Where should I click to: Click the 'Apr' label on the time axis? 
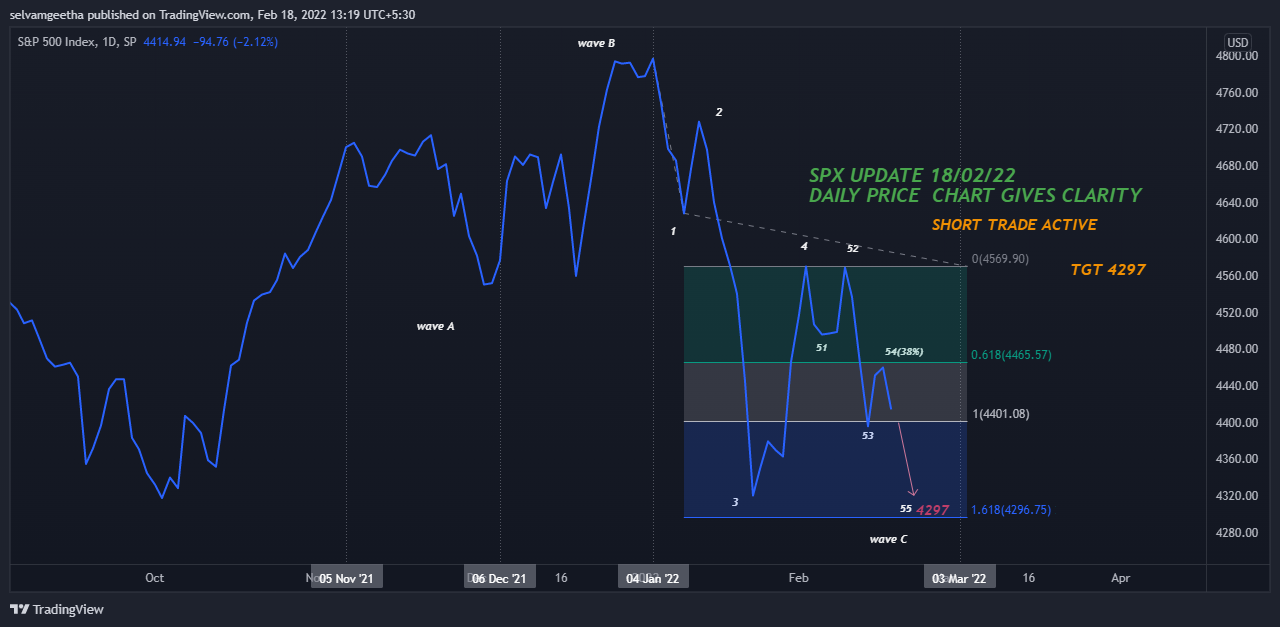click(x=1121, y=578)
